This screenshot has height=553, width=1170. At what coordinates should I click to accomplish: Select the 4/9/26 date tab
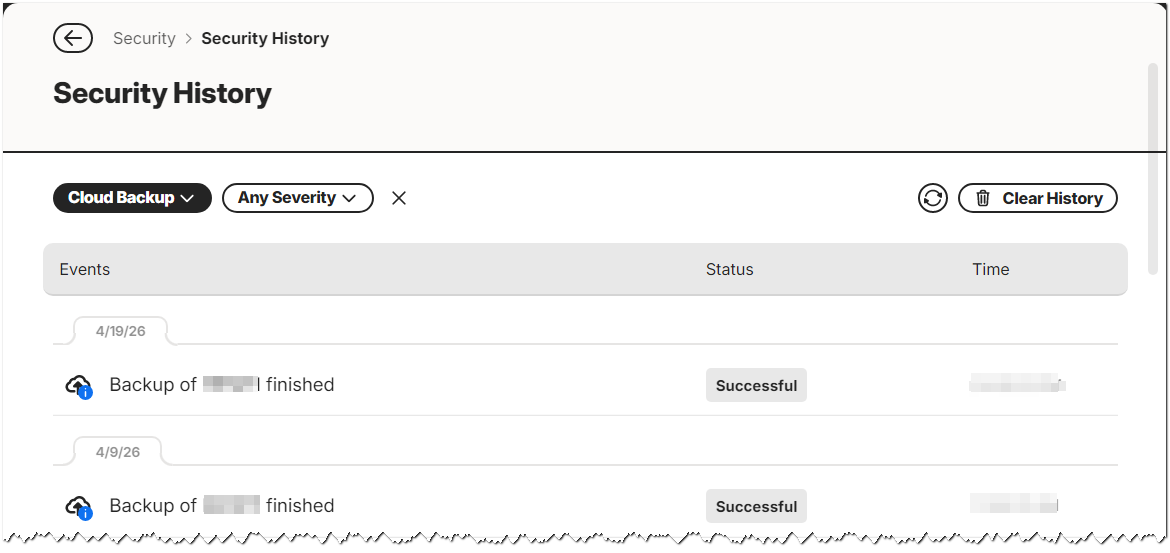click(117, 452)
